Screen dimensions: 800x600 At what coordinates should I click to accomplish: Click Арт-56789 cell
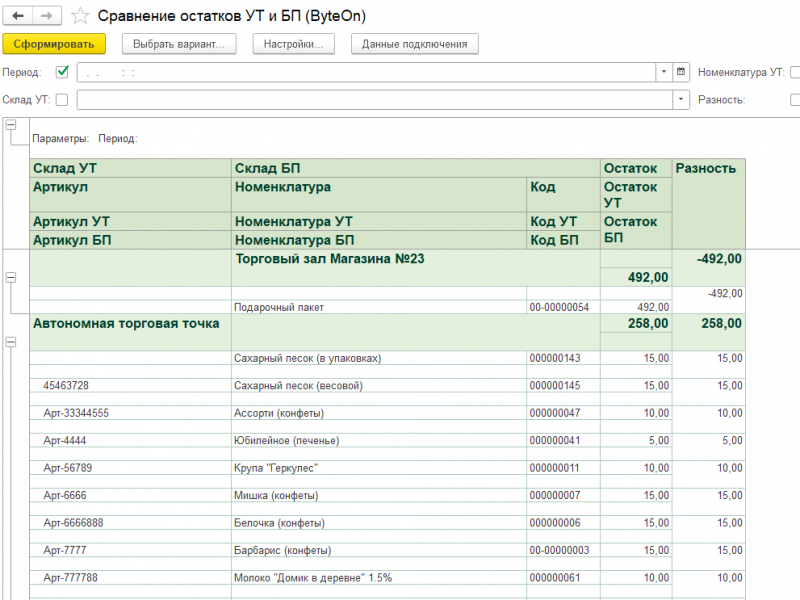(x=131, y=468)
